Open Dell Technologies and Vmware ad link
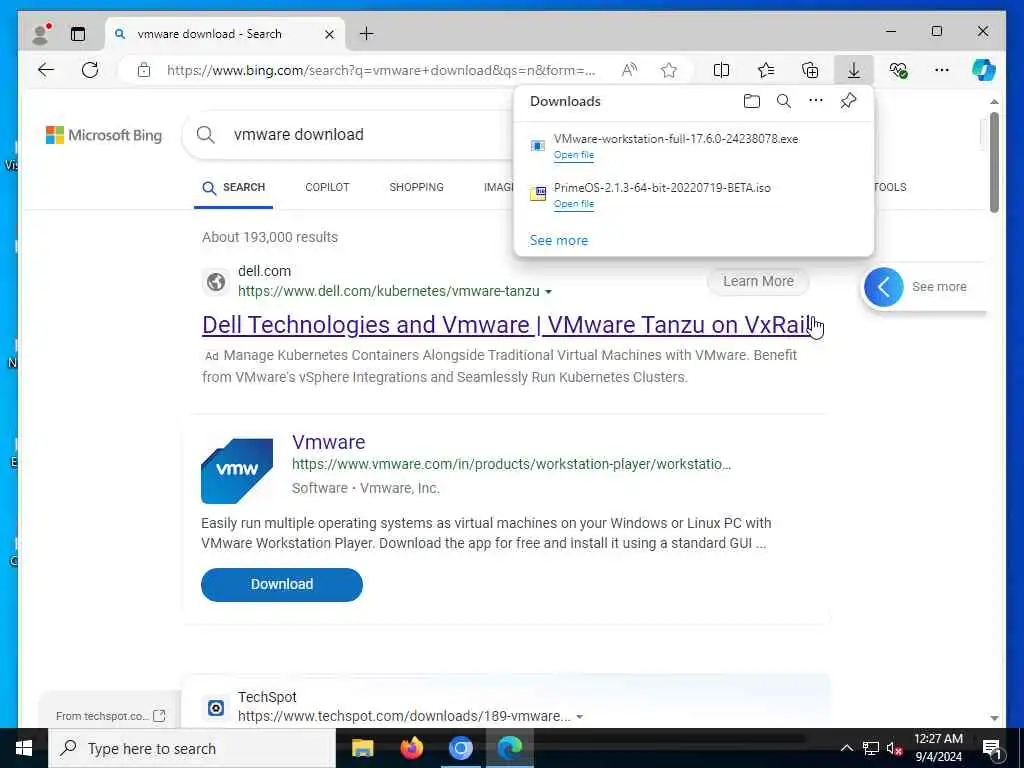 [x=508, y=325]
